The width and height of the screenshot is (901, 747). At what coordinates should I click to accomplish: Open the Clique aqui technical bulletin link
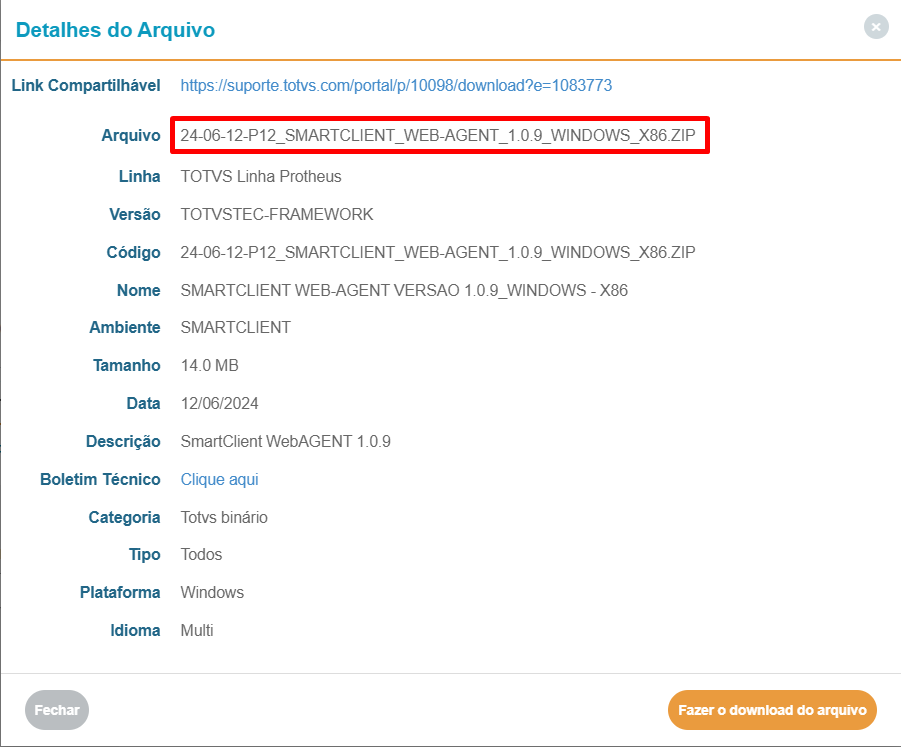tap(219, 480)
